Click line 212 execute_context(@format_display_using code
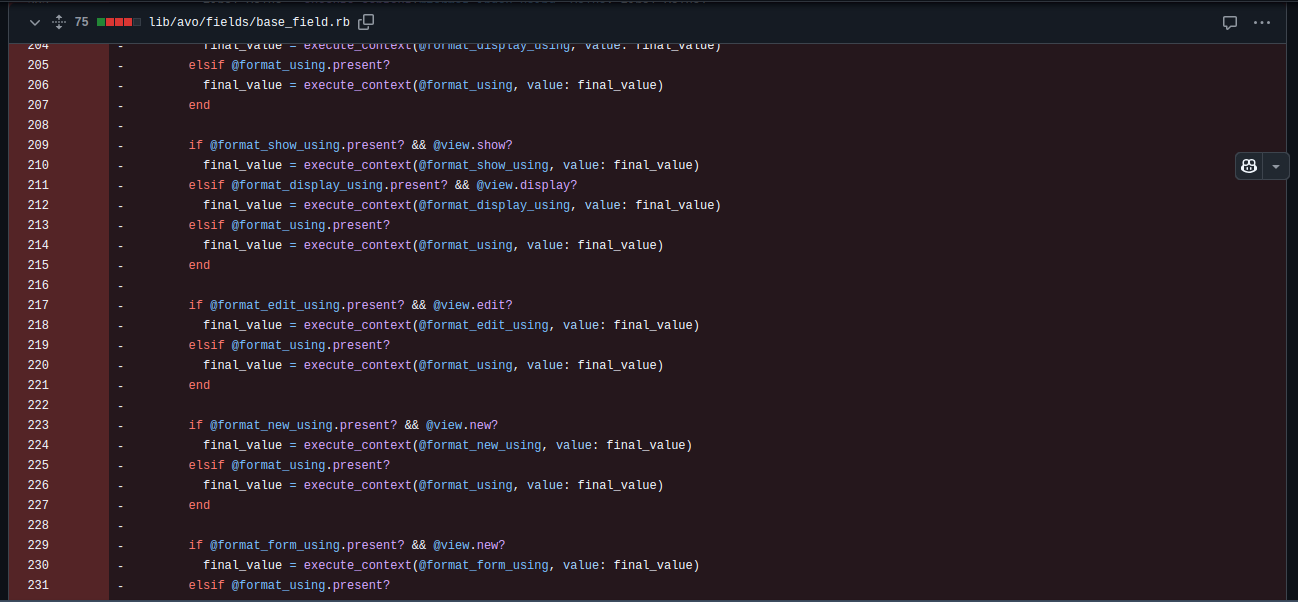1298x602 pixels. (x=462, y=205)
